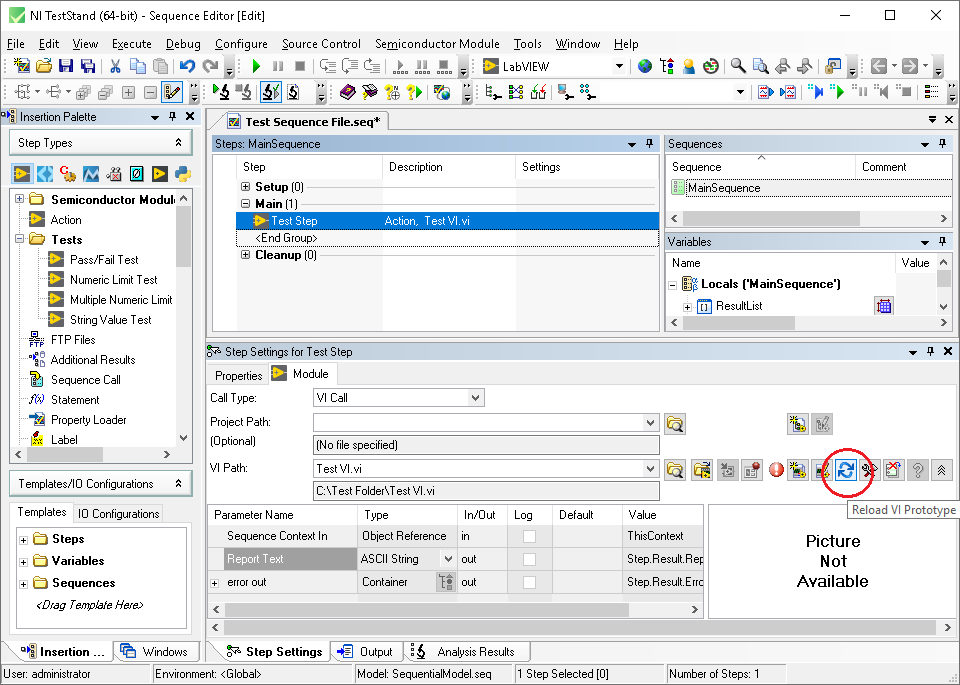Switch to the Output tab
The width and height of the screenshot is (960, 685).
click(367, 652)
